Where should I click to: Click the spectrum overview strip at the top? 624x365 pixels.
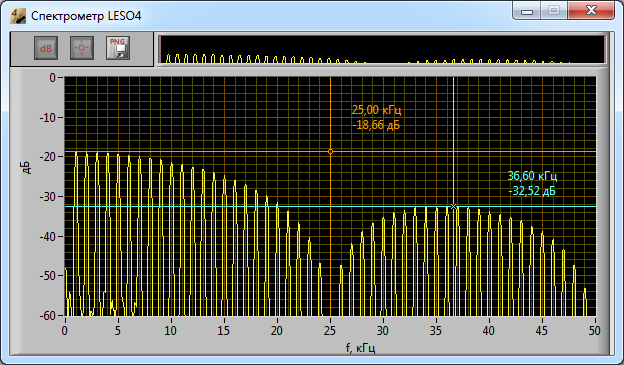[382, 49]
